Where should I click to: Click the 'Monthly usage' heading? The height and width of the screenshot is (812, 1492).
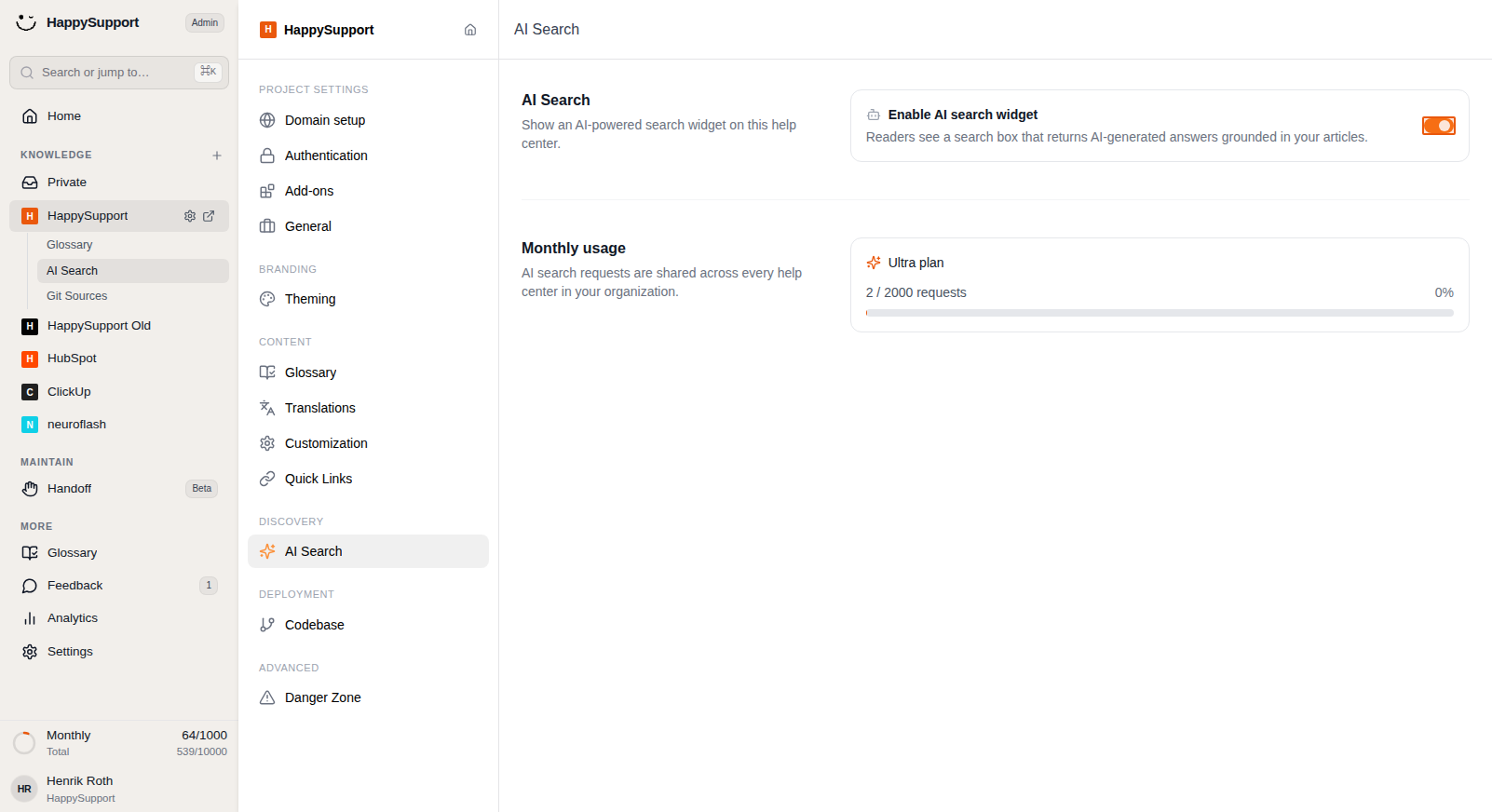click(x=574, y=248)
